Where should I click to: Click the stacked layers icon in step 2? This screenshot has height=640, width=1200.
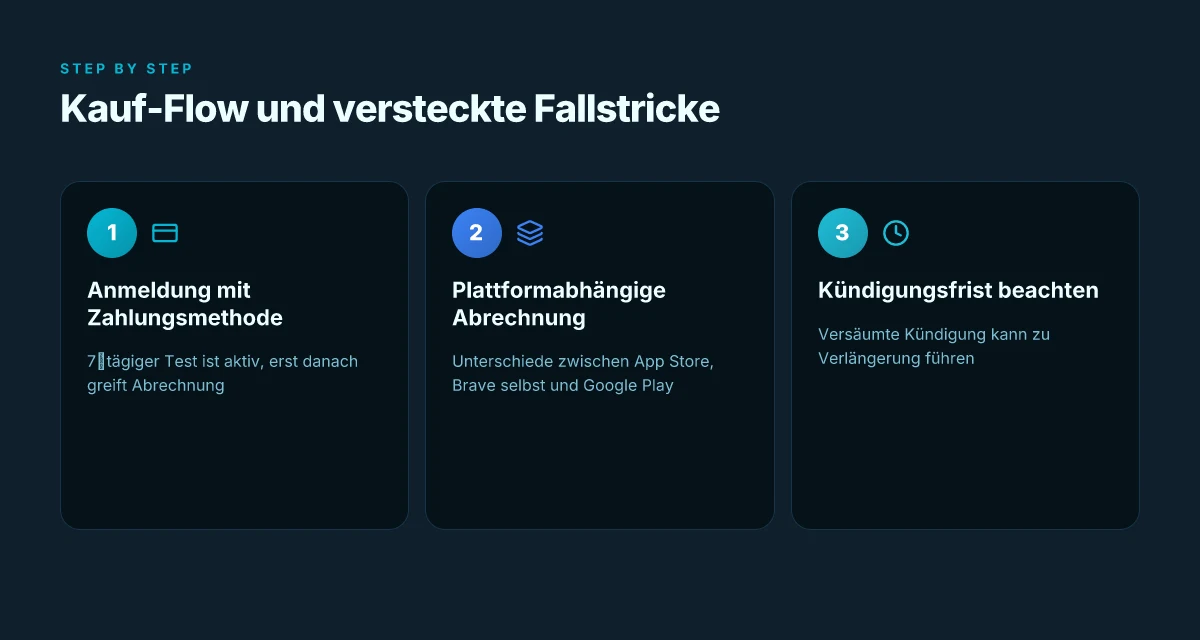pyautogui.click(x=530, y=233)
